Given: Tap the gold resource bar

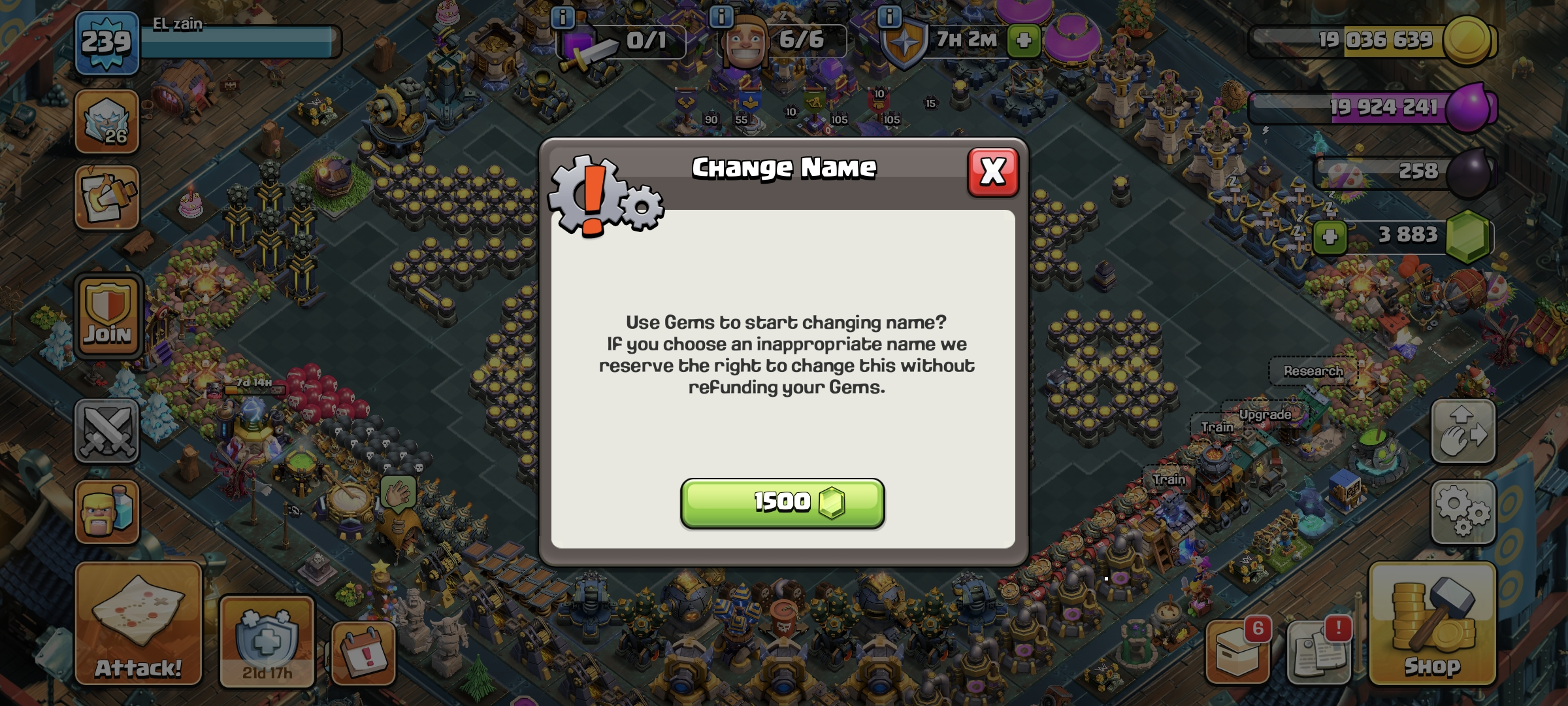Looking at the screenshot, I should (x=1372, y=41).
